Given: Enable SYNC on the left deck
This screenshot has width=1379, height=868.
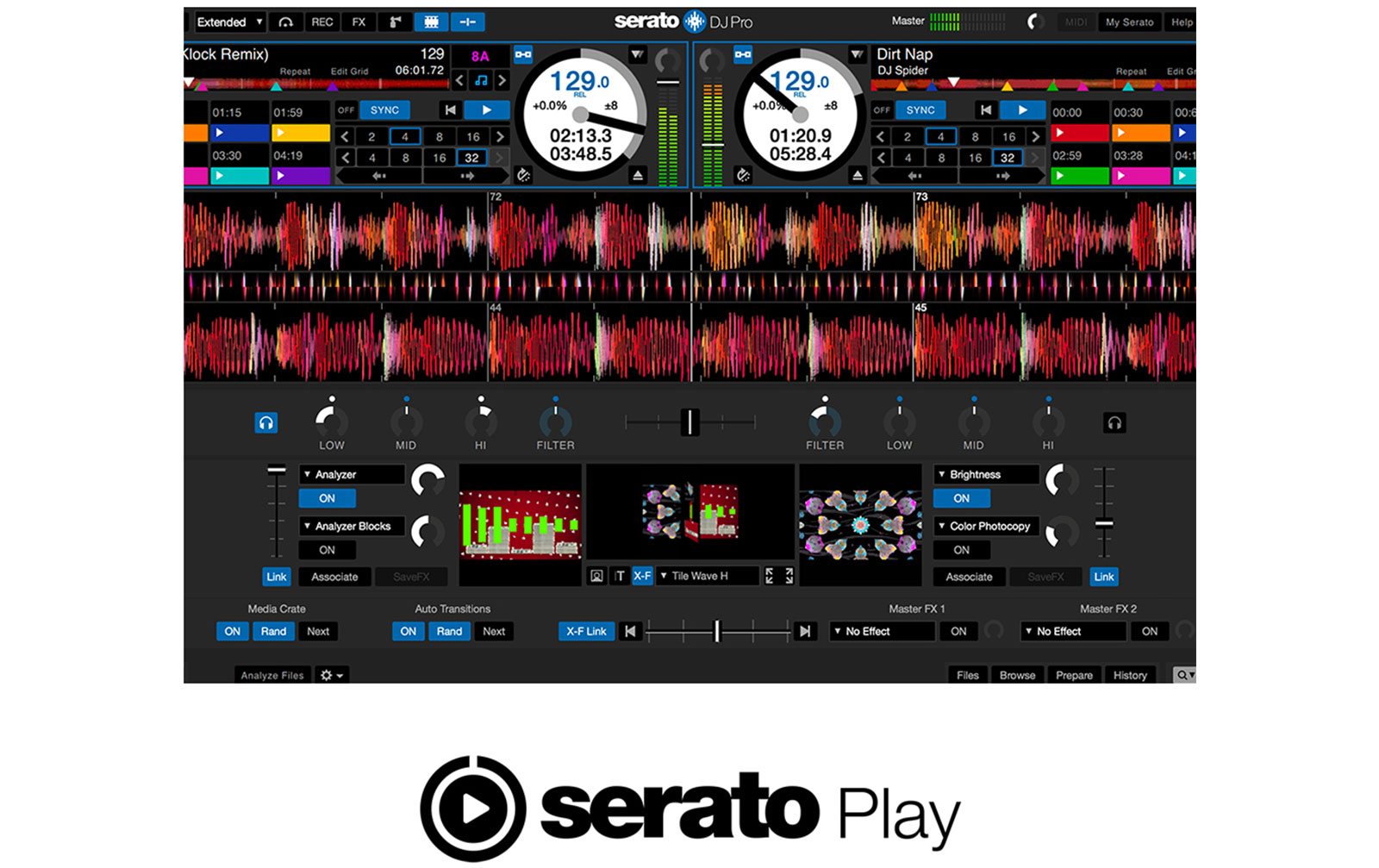Looking at the screenshot, I should pyautogui.click(x=384, y=110).
